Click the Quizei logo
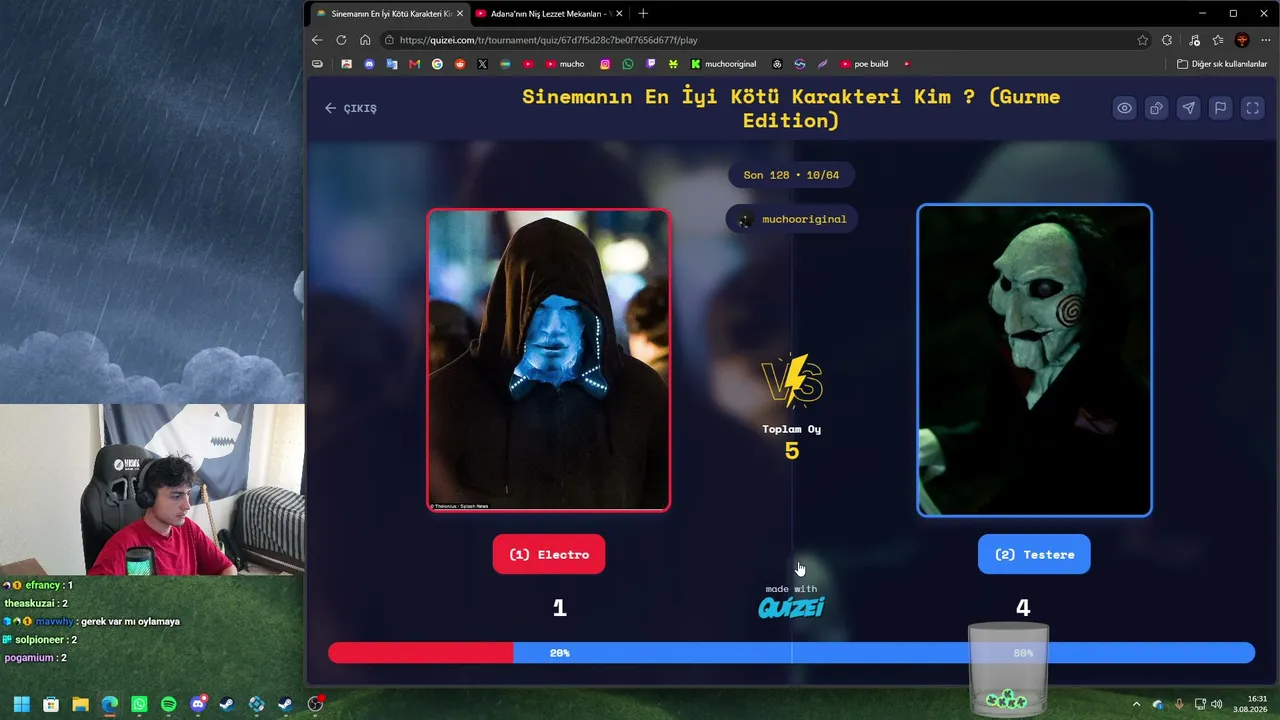The width and height of the screenshot is (1280, 720). click(791, 606)
